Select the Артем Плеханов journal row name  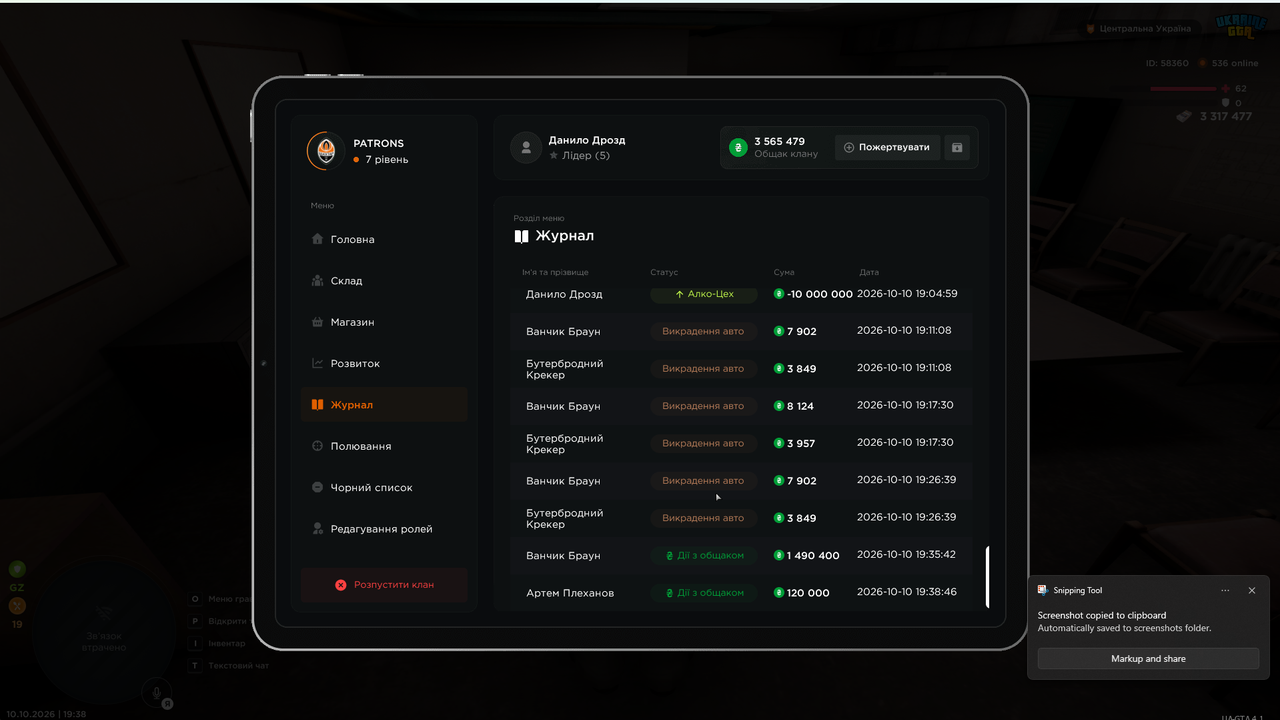pyautogui.click(x=570, y=593)
